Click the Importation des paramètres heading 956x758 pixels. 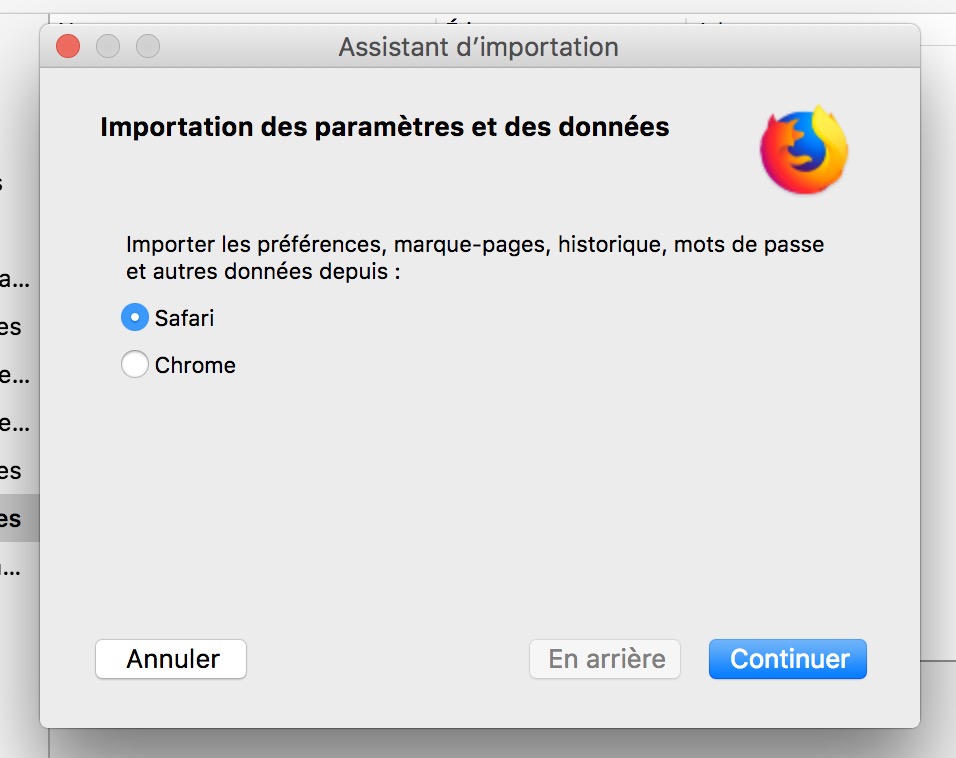[384, 128]
